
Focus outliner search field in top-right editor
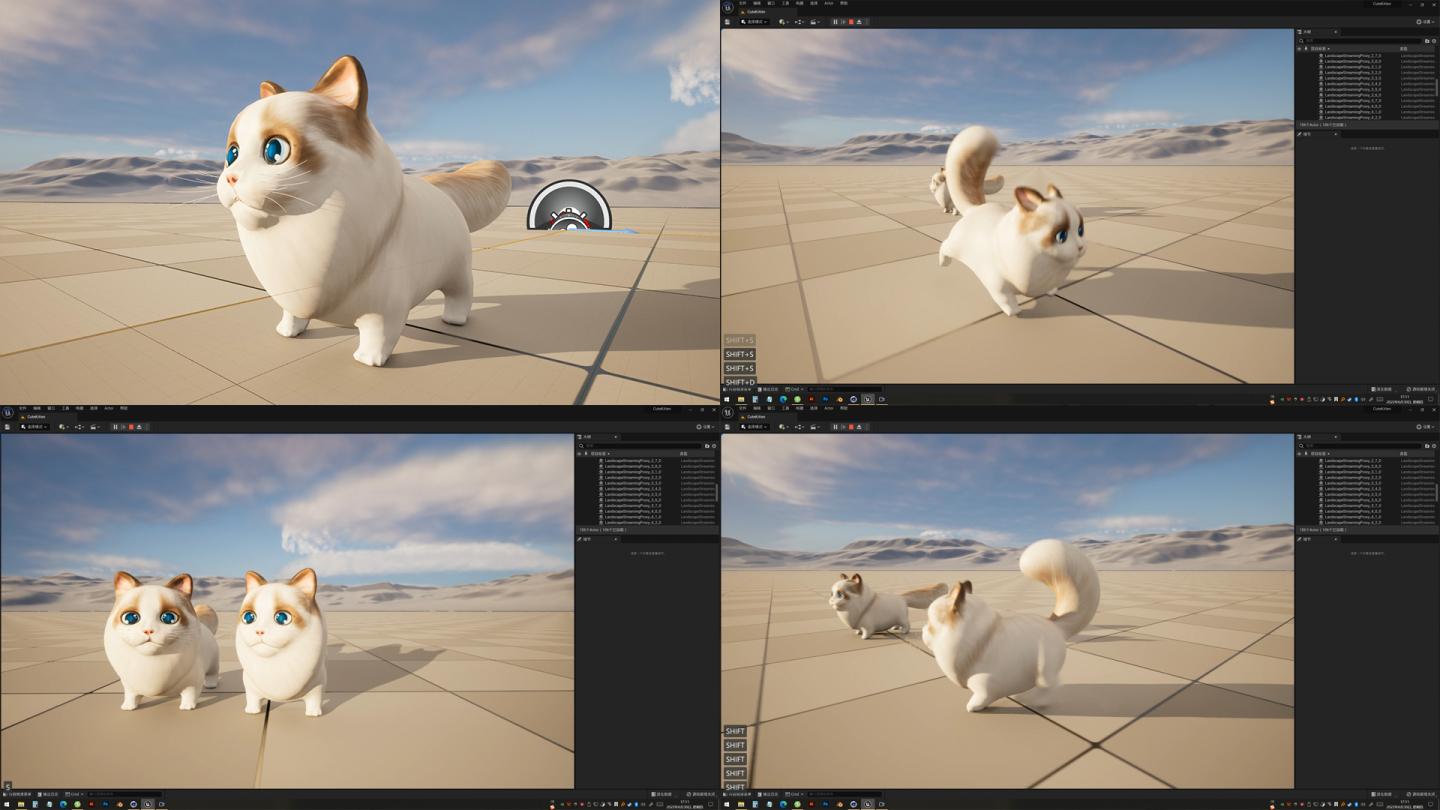(1360, 41)
